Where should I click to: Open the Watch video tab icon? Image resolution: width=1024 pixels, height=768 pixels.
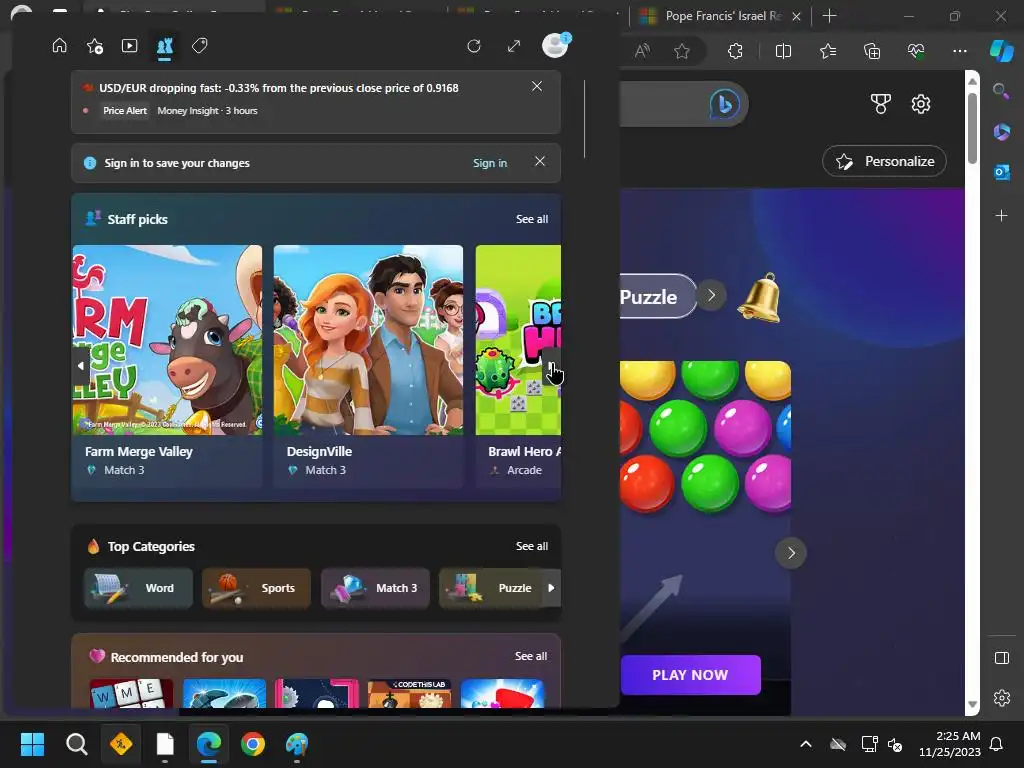click(x=129, y=46)
